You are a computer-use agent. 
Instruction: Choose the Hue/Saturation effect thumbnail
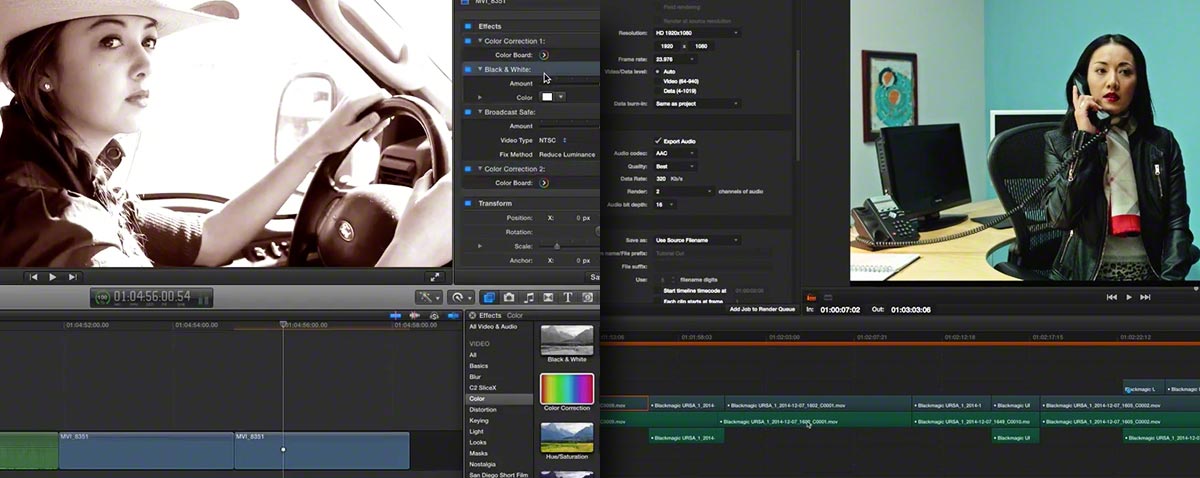pyautogui.click(x=567, y=437)
